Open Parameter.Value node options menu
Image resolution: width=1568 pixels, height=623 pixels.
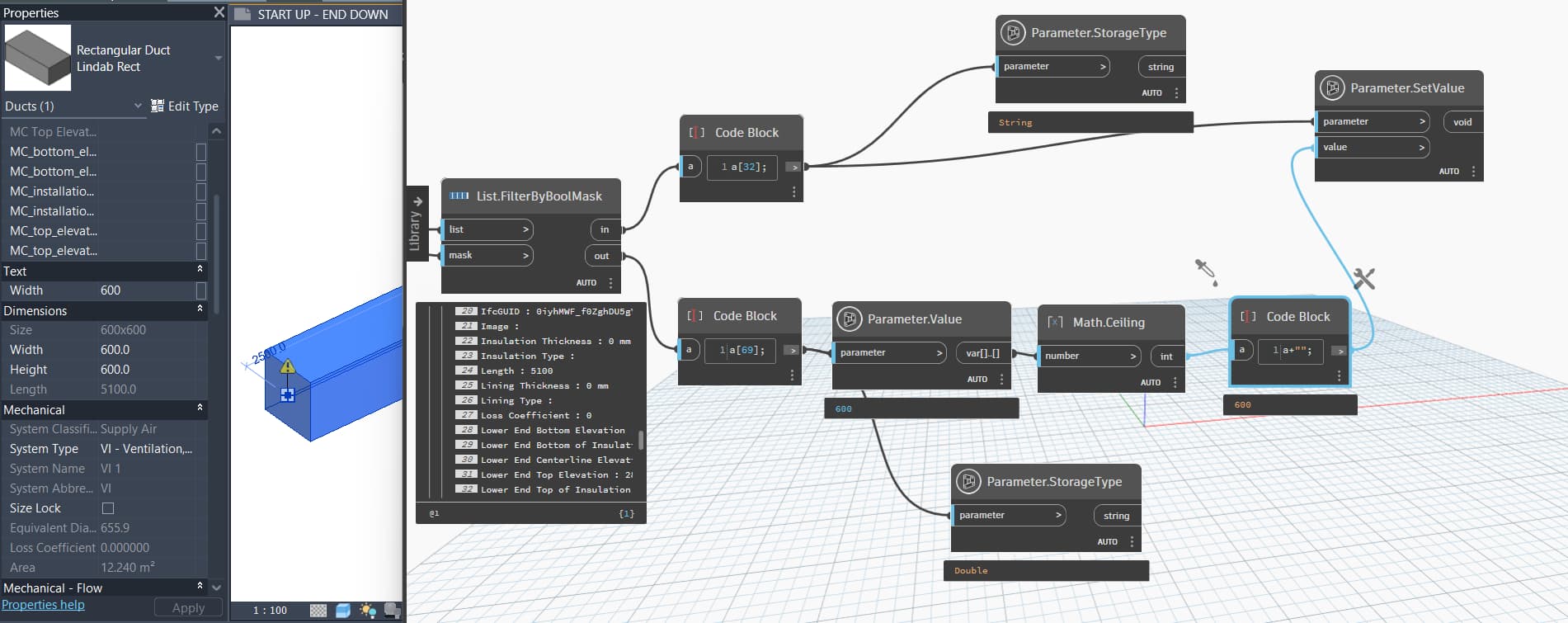coord(1001,380)
